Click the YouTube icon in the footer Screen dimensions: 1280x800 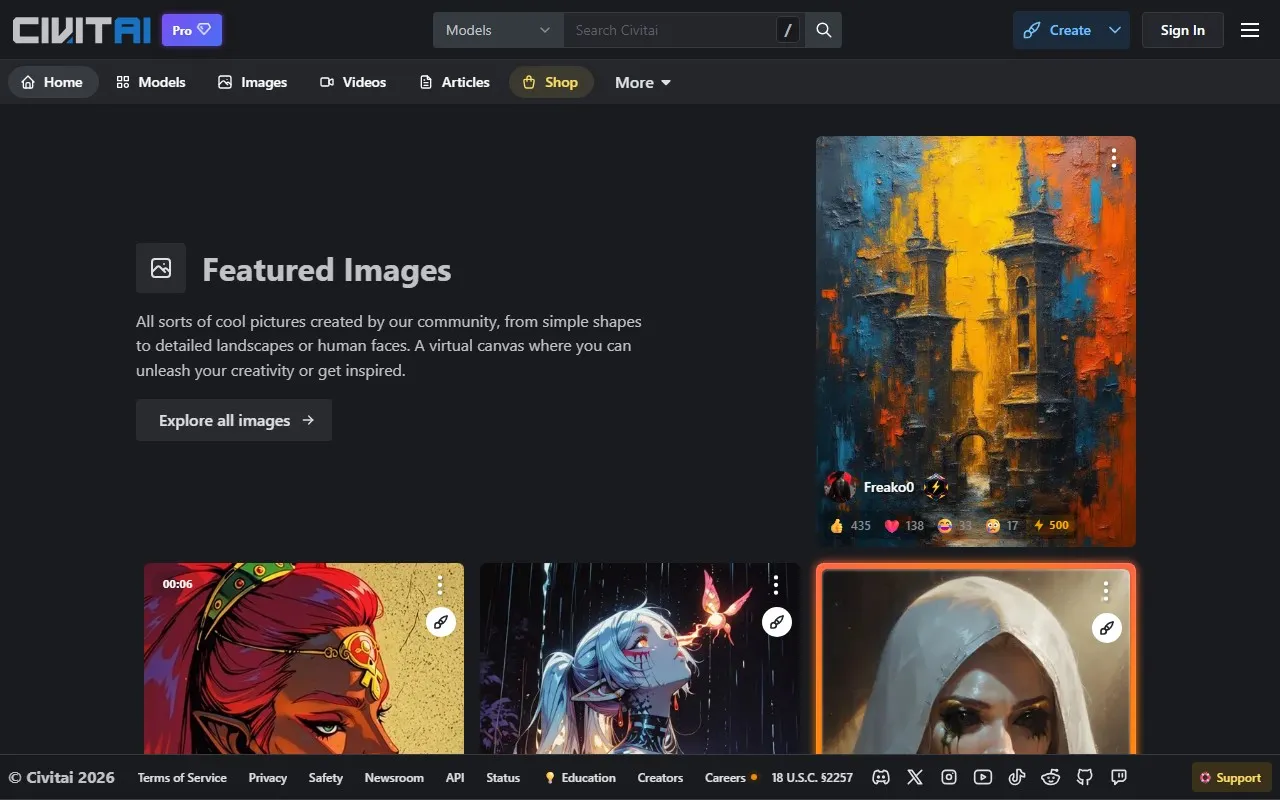click(x=983, y=777)
